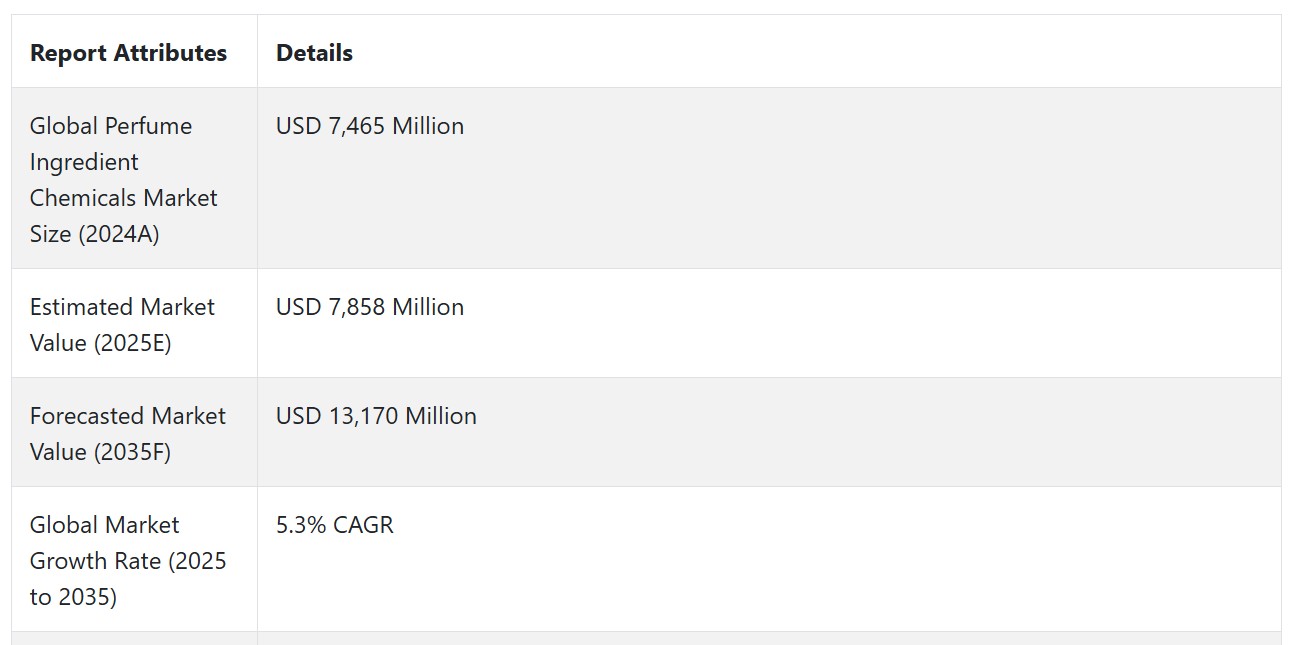This screenshot has width=1300, height=645.
Task: Click the word 'Million' after 13,170
Action: pos(441,416)
